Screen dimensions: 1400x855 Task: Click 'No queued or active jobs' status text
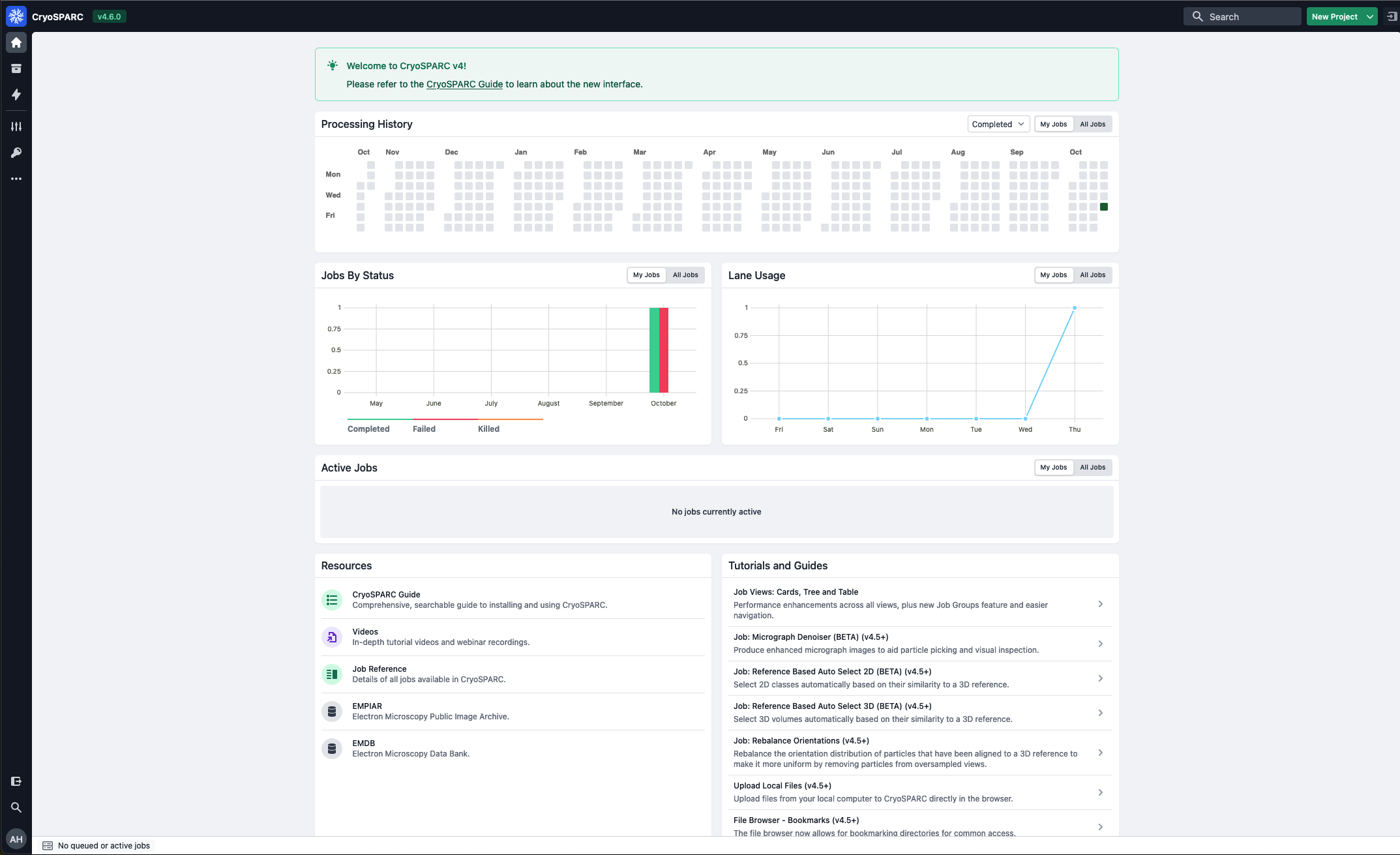[104, 846]
